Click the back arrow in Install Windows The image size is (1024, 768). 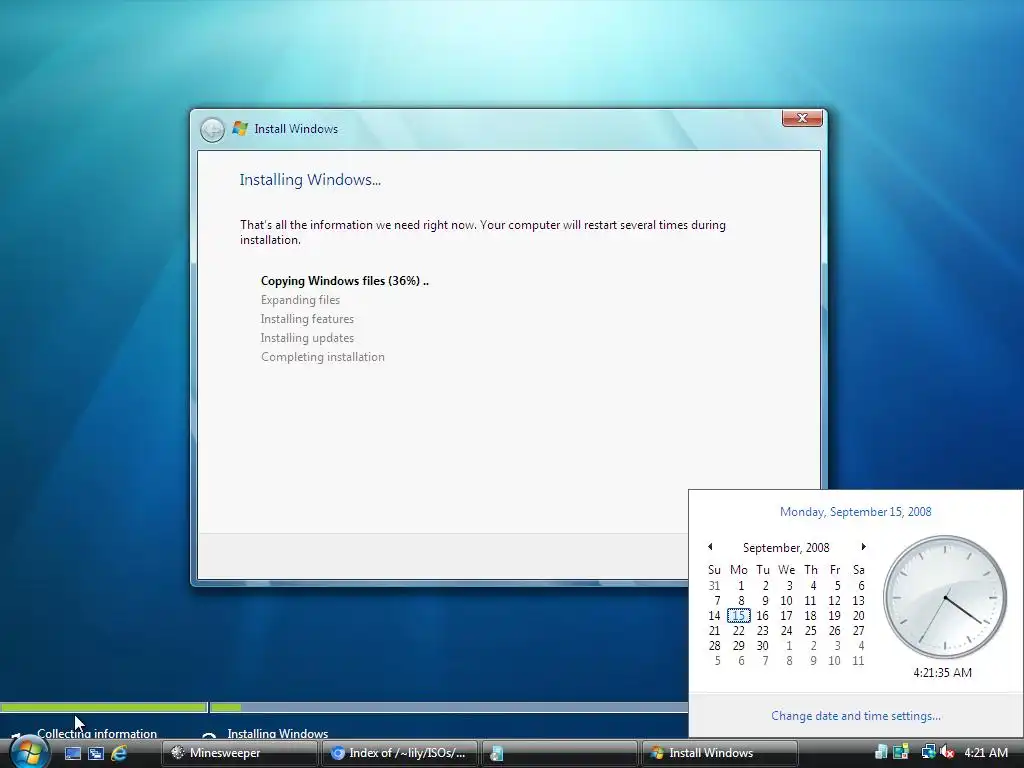click(212, 129)
